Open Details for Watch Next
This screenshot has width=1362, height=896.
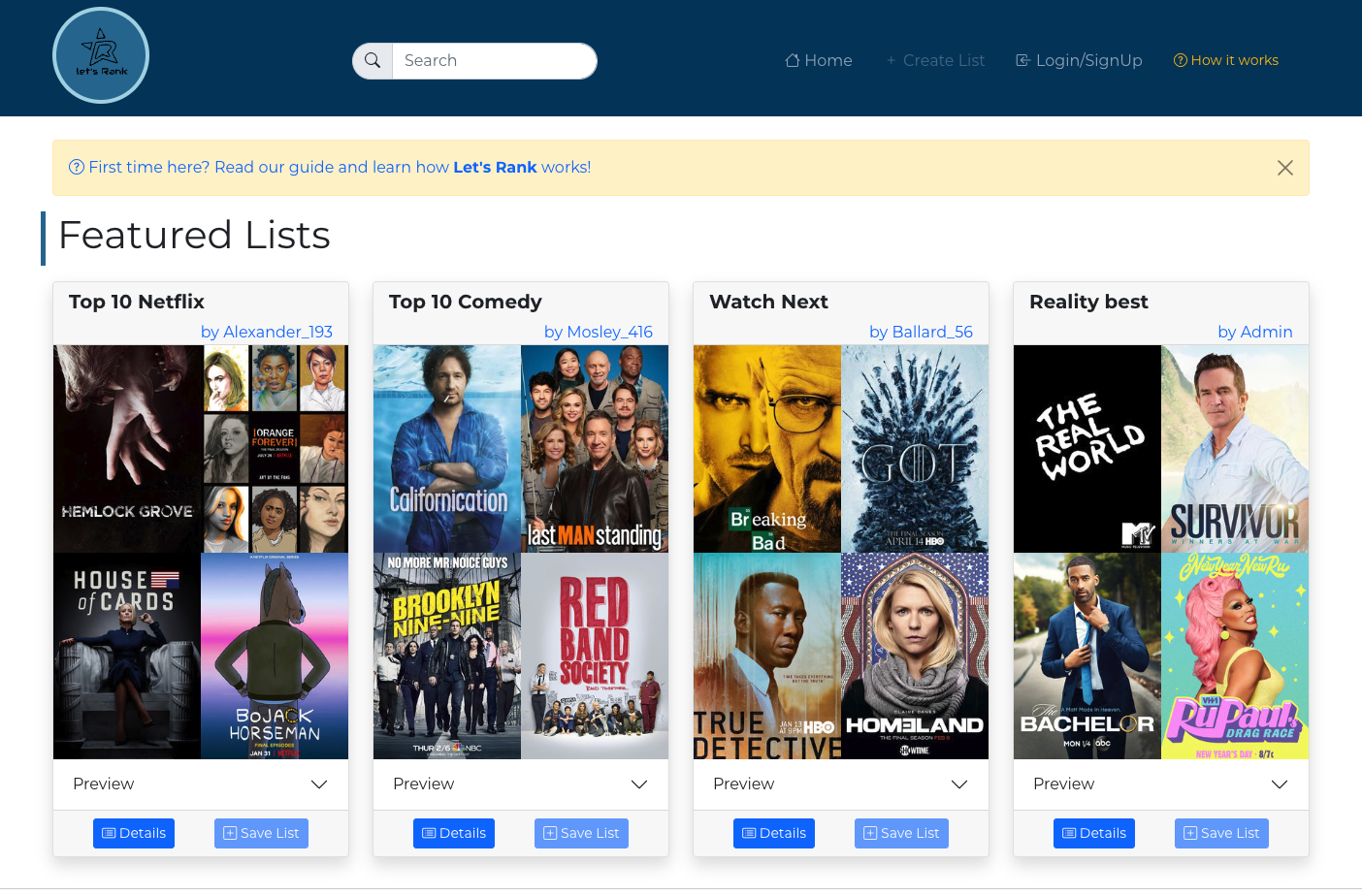774,833
